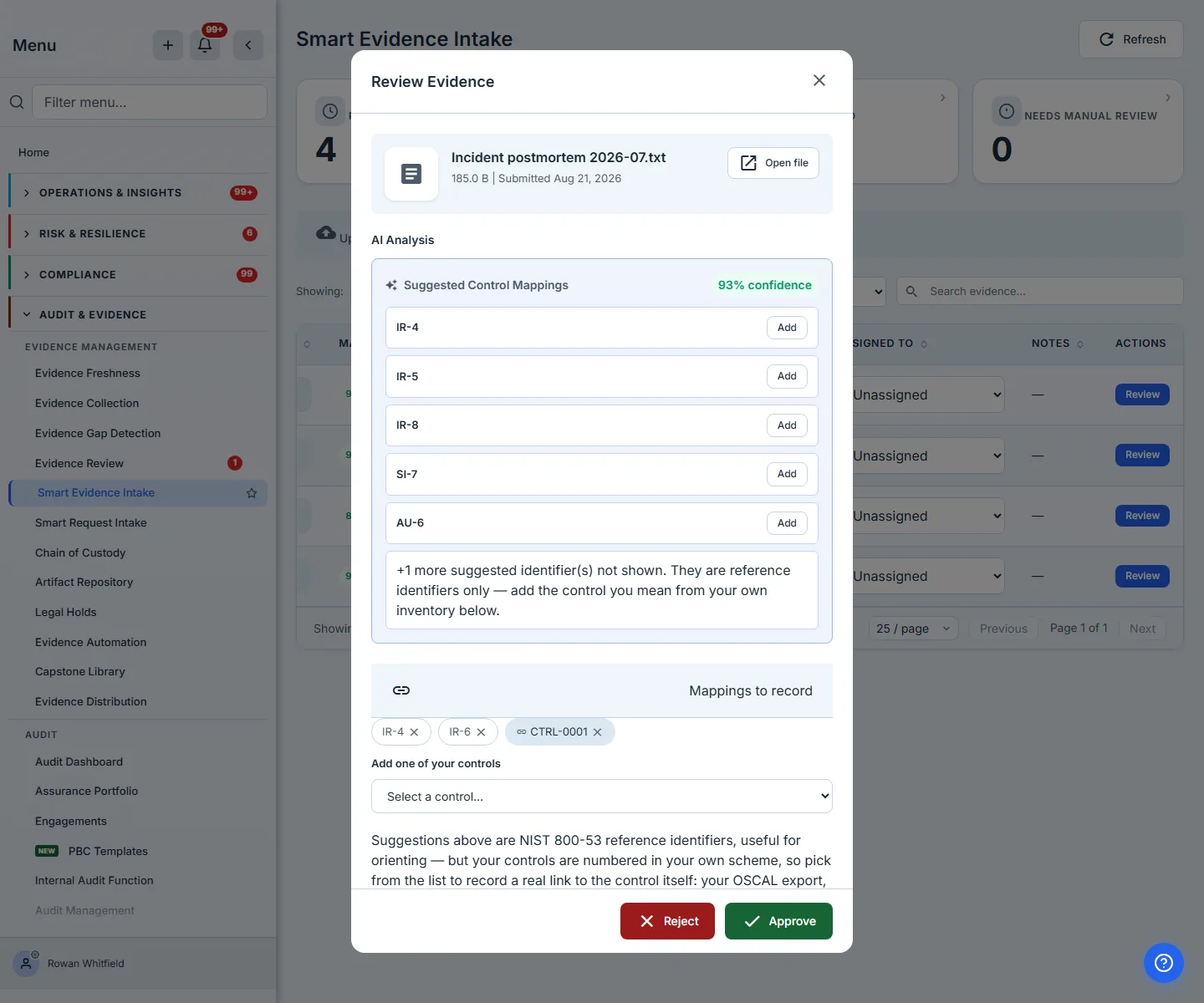Open Capstone Library
This screenshot has width=1204, height=1003.
(80, 672)
